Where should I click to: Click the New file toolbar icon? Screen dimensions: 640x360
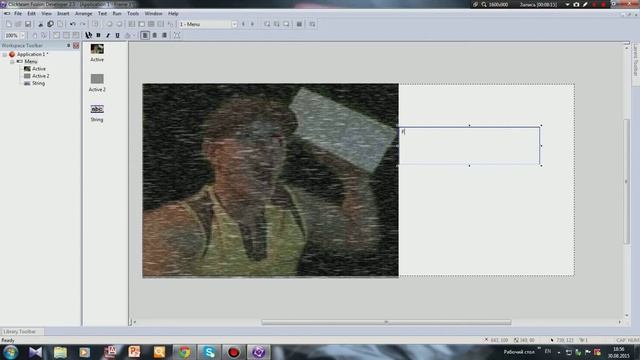[9, 24]
